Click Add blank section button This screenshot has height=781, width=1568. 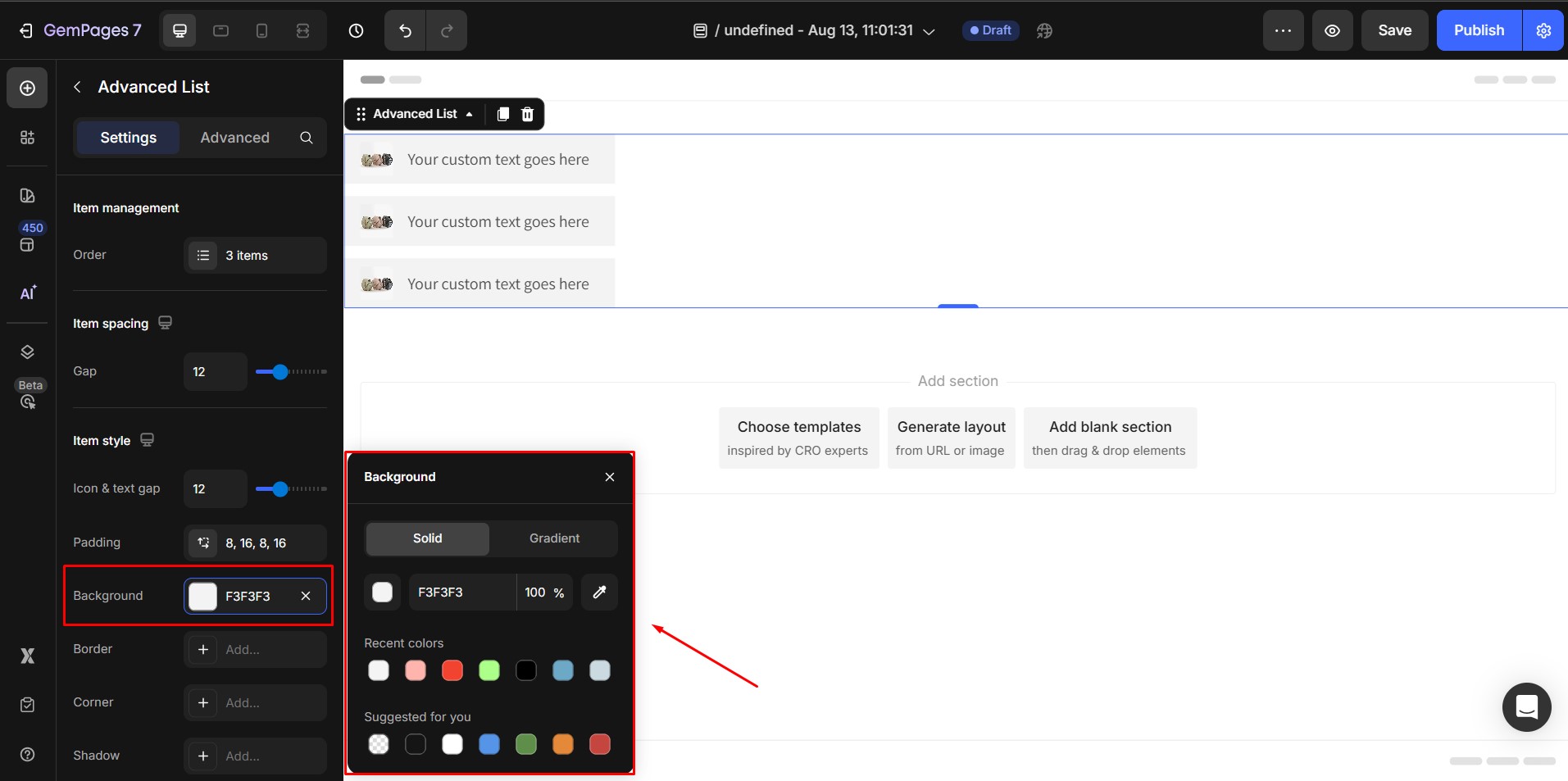pos(1110,438)
